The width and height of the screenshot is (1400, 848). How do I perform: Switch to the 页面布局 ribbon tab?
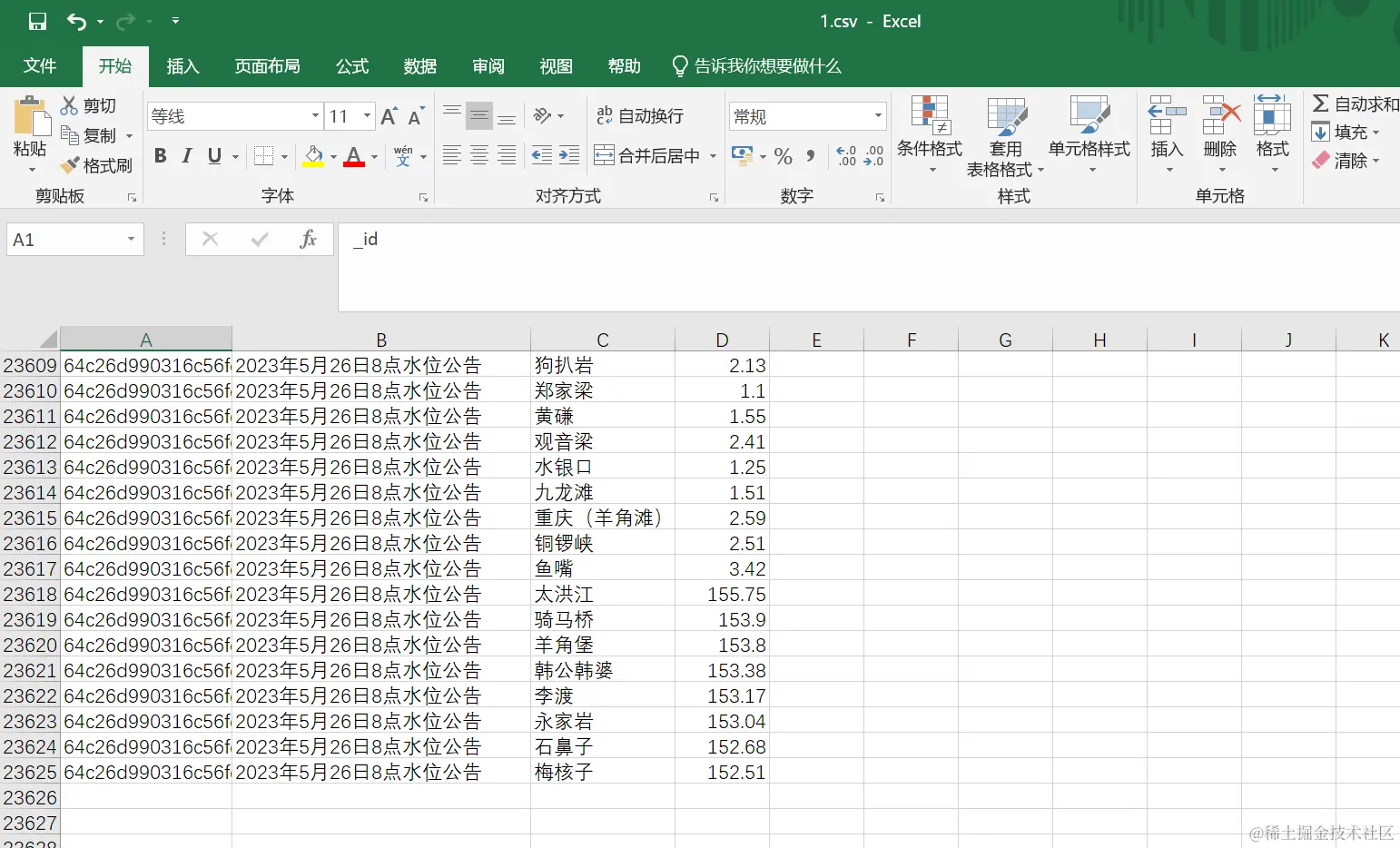click(x=267, y=66)
